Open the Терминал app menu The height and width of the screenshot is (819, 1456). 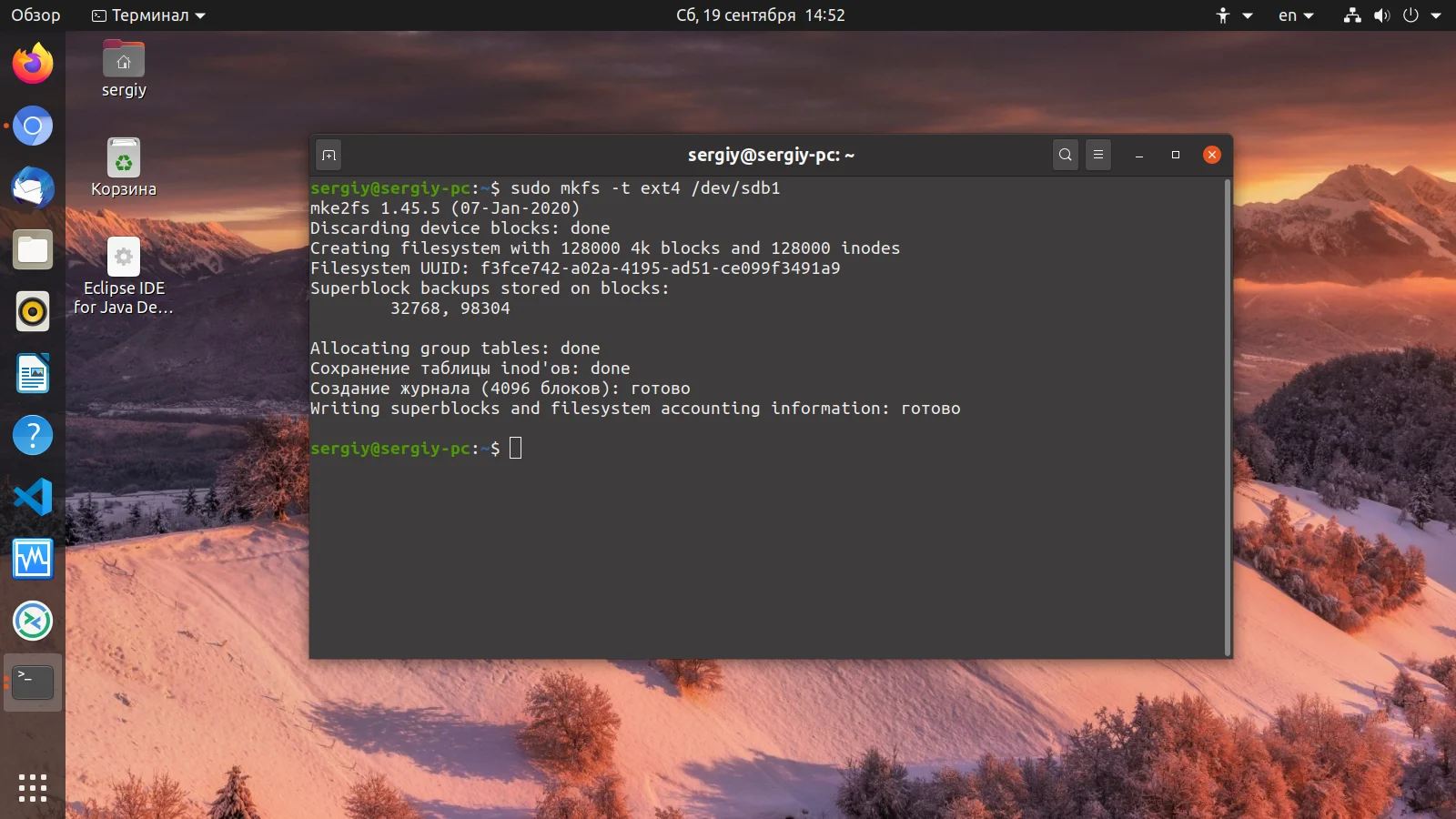pyautogui.click(x=149, y=15)
